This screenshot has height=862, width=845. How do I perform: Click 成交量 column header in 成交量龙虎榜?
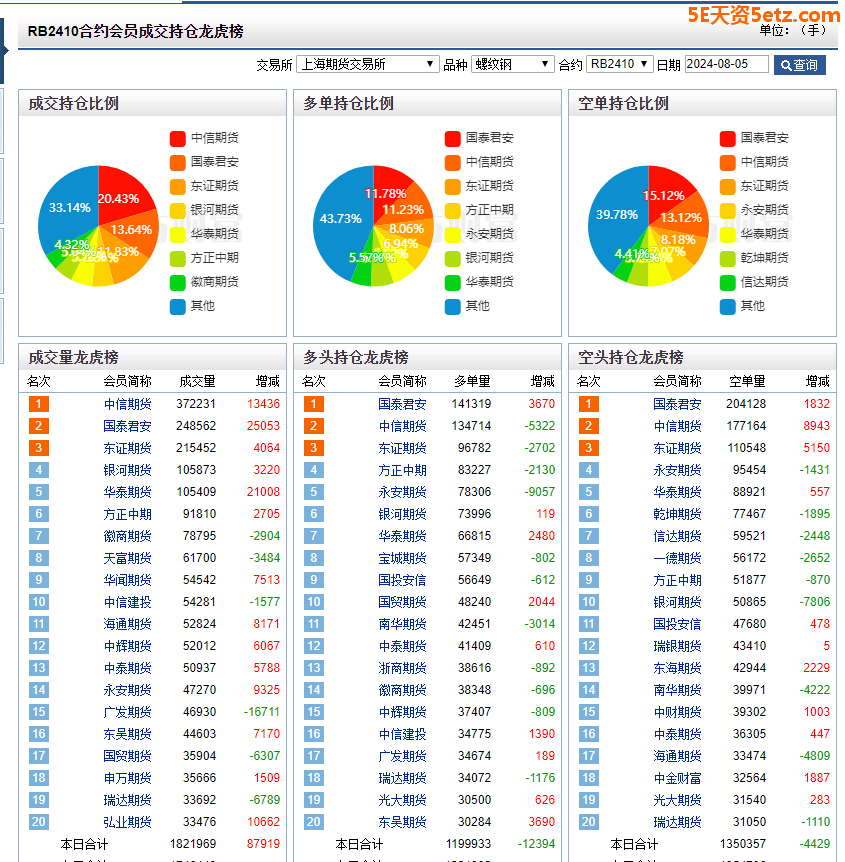click(197, 381)
